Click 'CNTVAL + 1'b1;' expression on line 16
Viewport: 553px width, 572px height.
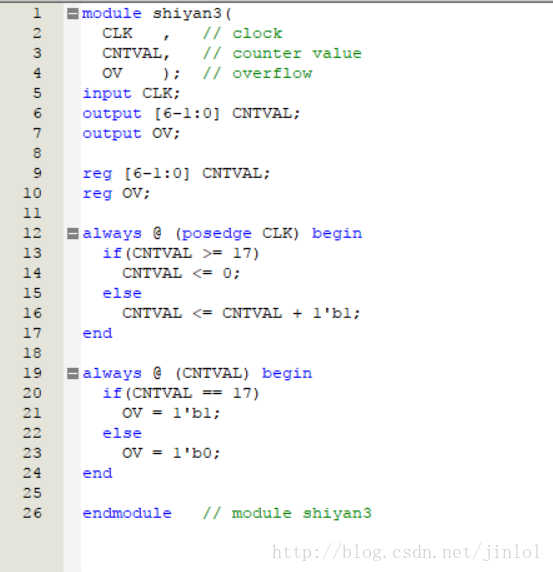click(x=291, y=313)
